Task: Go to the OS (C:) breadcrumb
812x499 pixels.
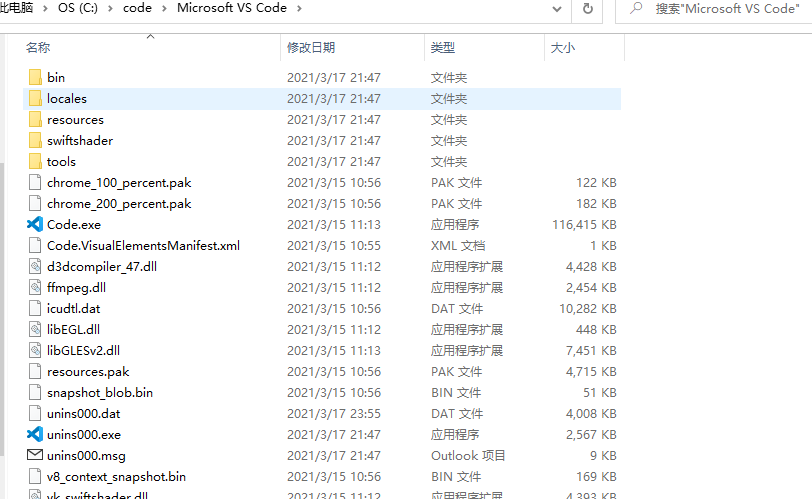Action: tap(78, 8)
